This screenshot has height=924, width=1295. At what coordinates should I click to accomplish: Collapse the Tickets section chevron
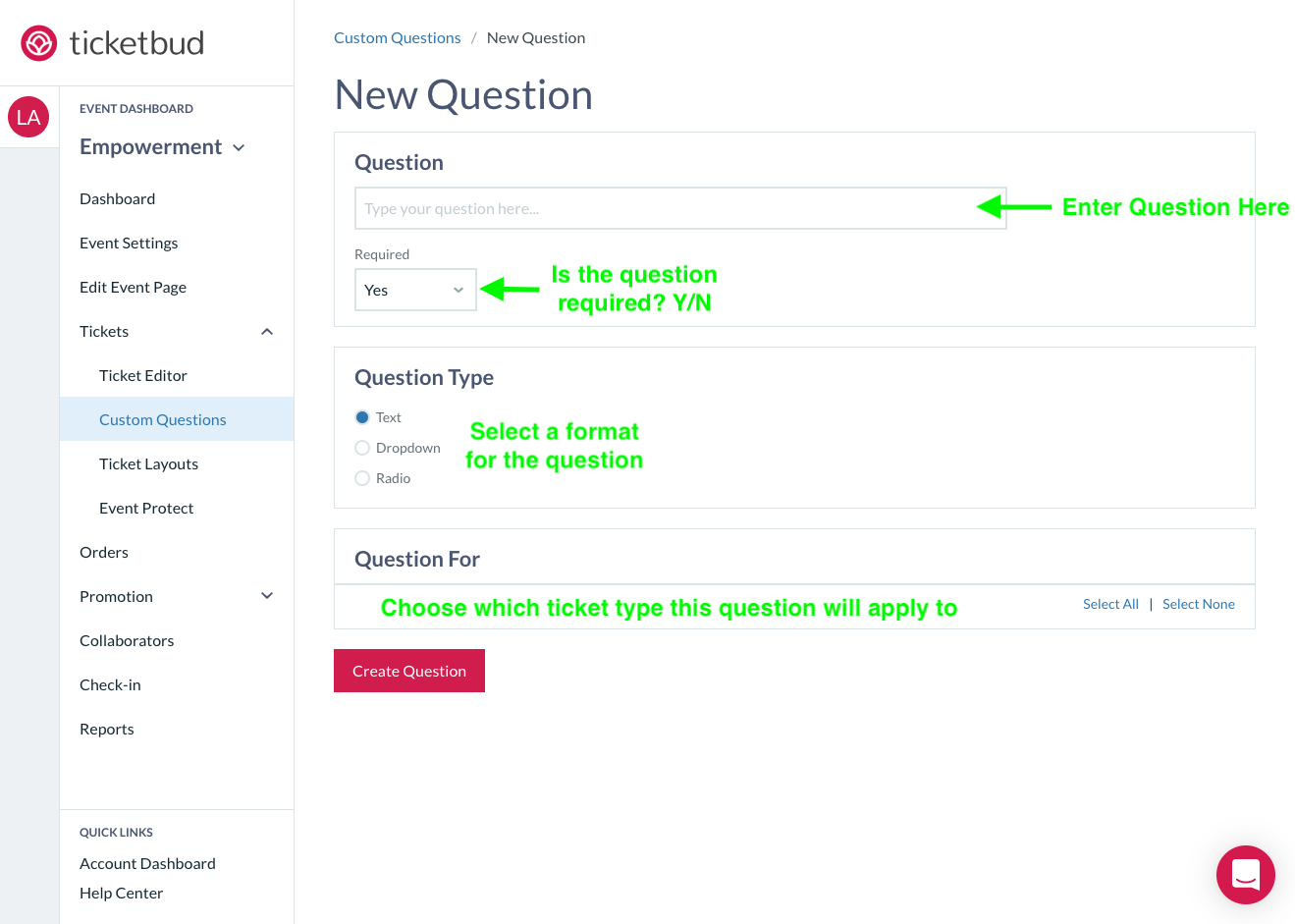pos(267,332)
